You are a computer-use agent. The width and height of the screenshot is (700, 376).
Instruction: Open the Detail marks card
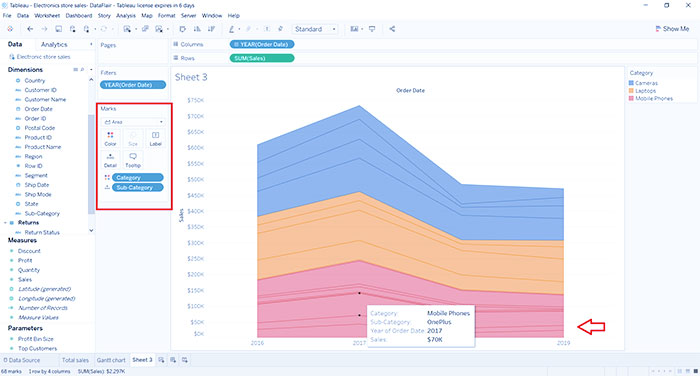pyautogui.click(x=110, y=159)
